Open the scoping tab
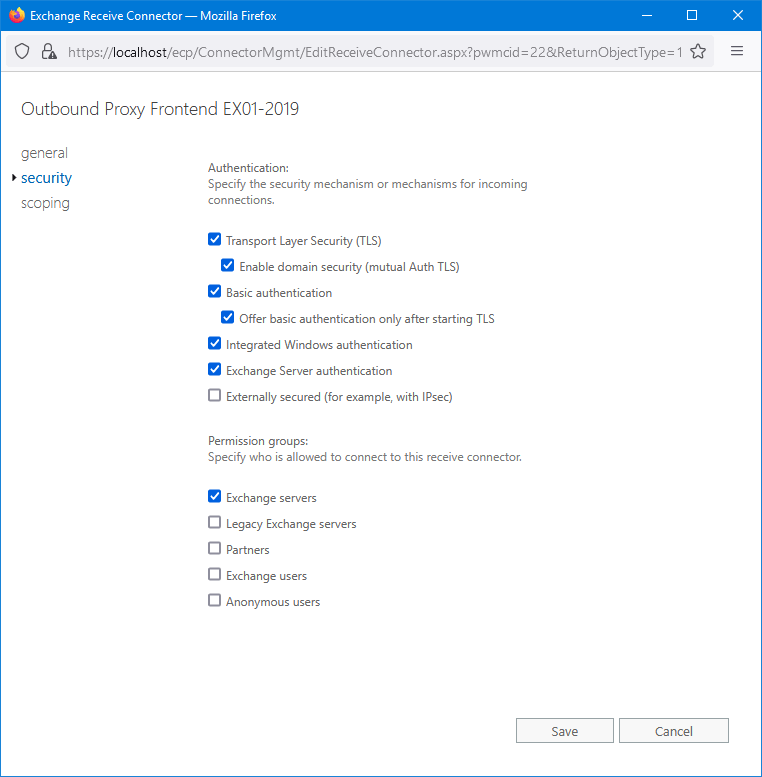 (x=45, y=203)
